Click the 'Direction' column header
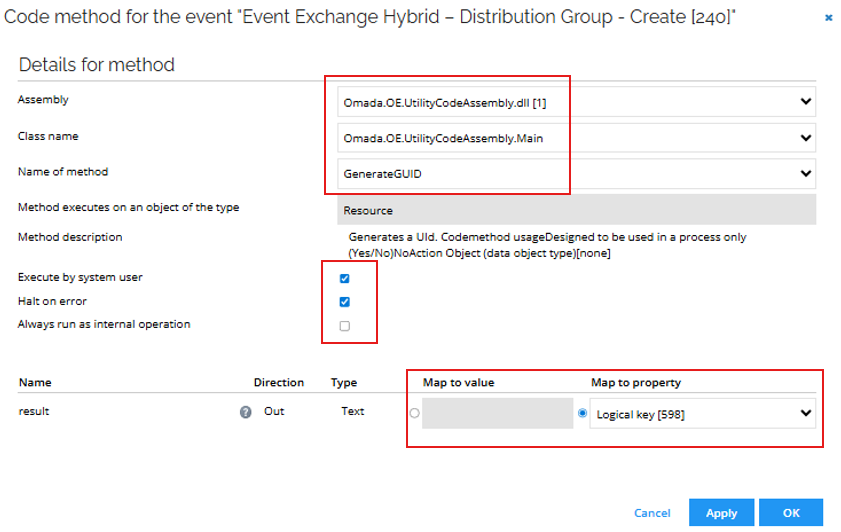Screen dimensions: 841x532 (x=279, y=382)
